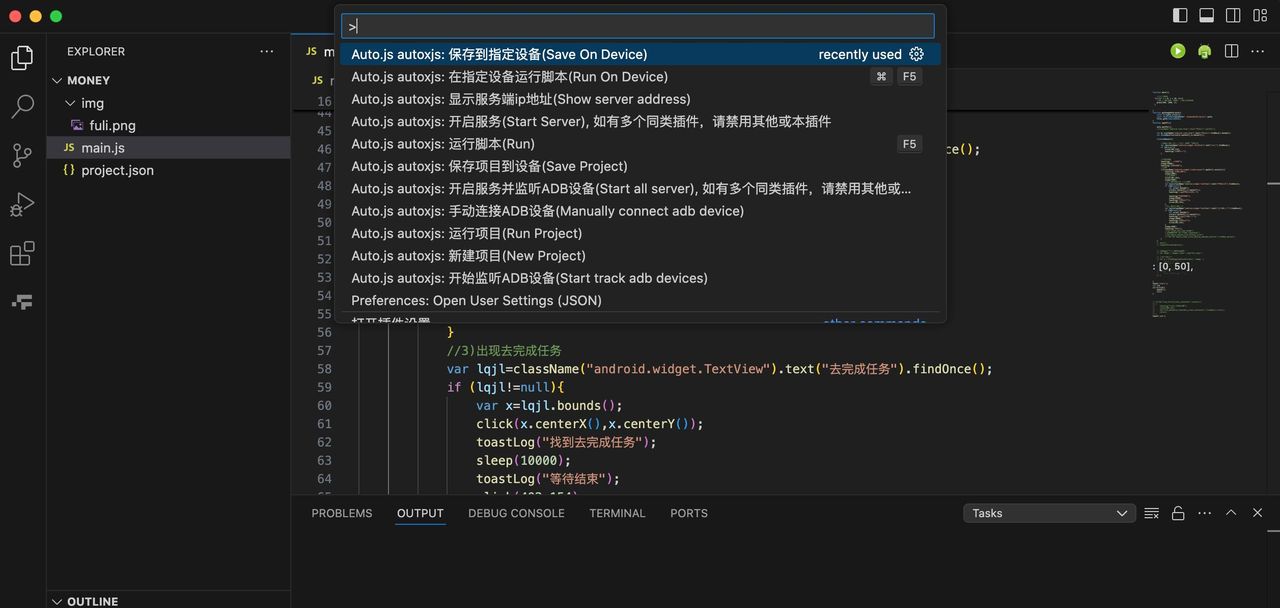Open the Run and Debug view
Image resolution: width=1280 pixels, height=608 pixels.
[x=22, y=205]
